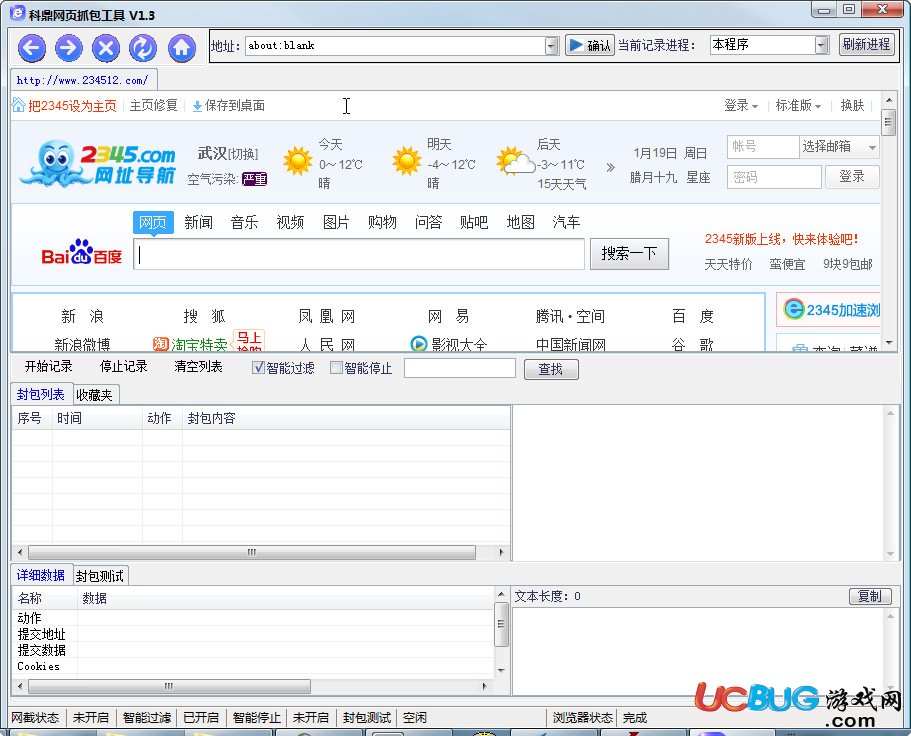Stop loading with the X icon
Screen dimensions: 911x736
click(106, 47)
